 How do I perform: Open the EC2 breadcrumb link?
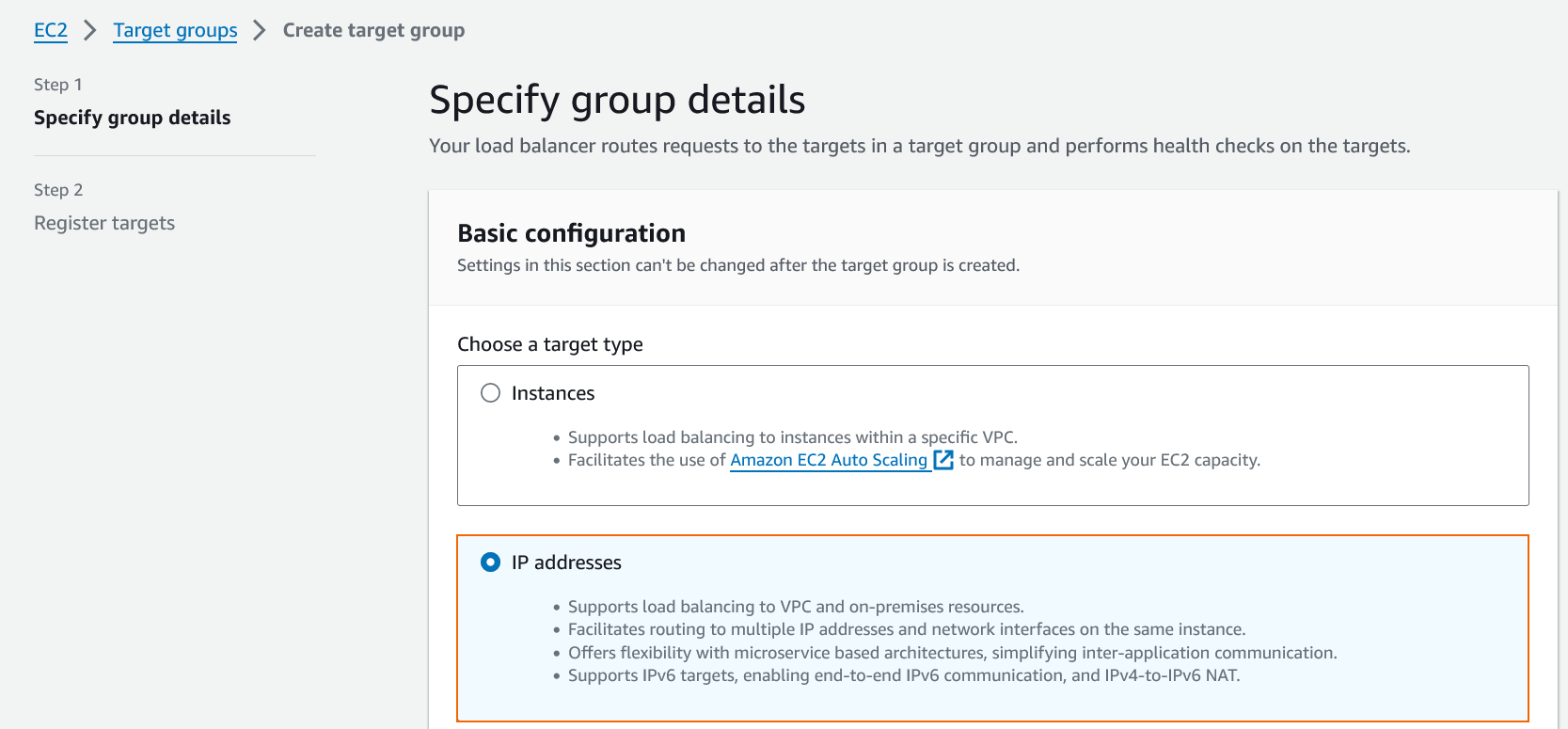point(51,30)
